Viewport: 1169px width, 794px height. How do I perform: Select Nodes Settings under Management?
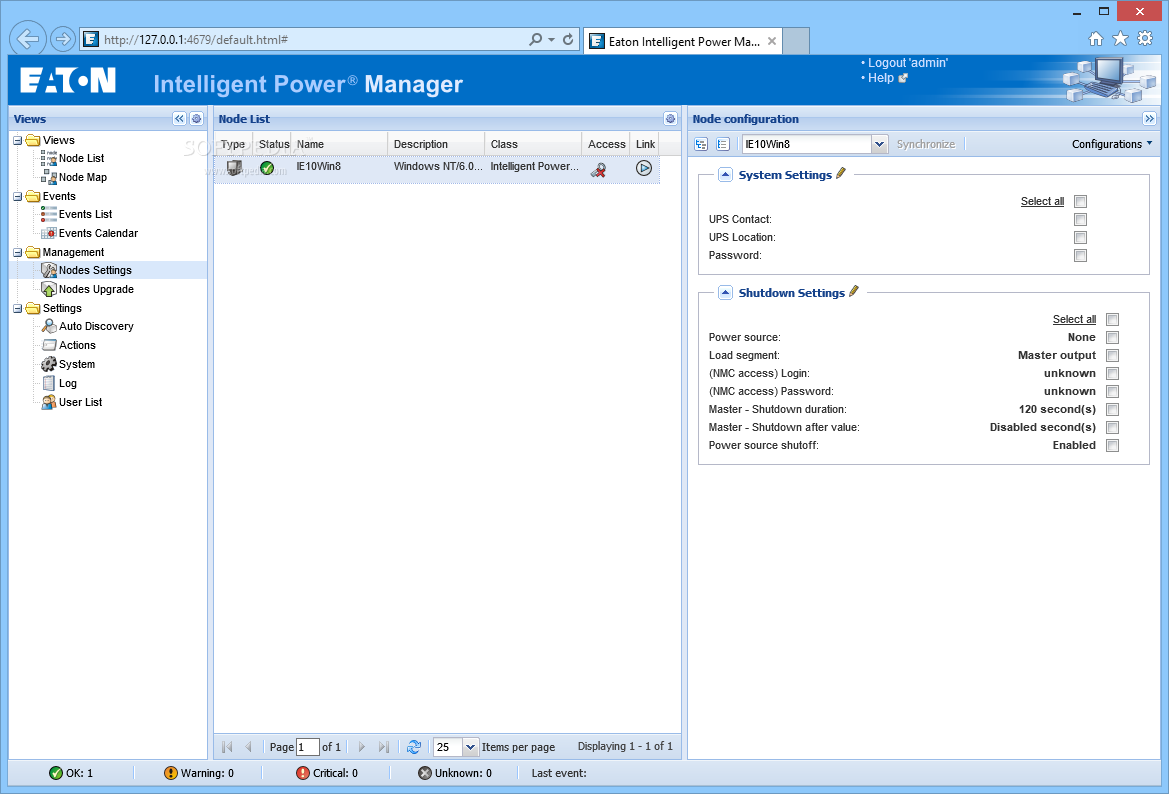coord(95,270)
